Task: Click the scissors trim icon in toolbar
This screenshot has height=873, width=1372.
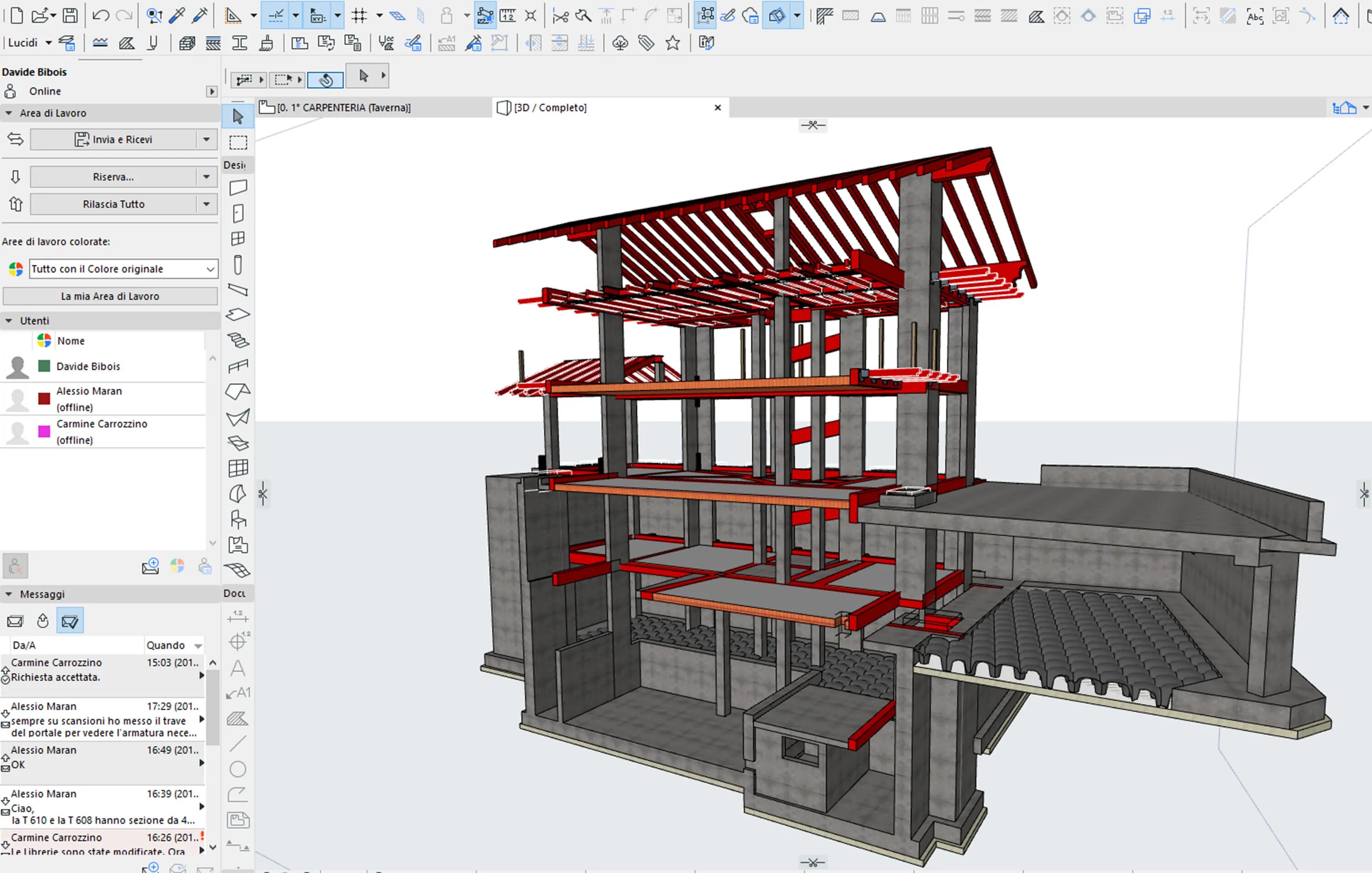Action: (561, 16)
